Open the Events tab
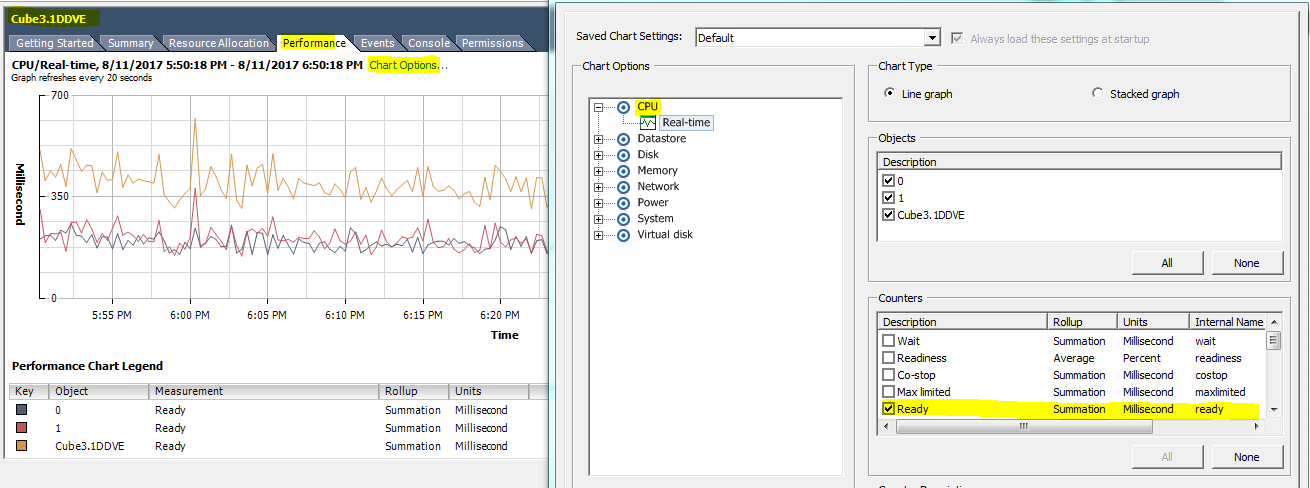 point(377,43)
